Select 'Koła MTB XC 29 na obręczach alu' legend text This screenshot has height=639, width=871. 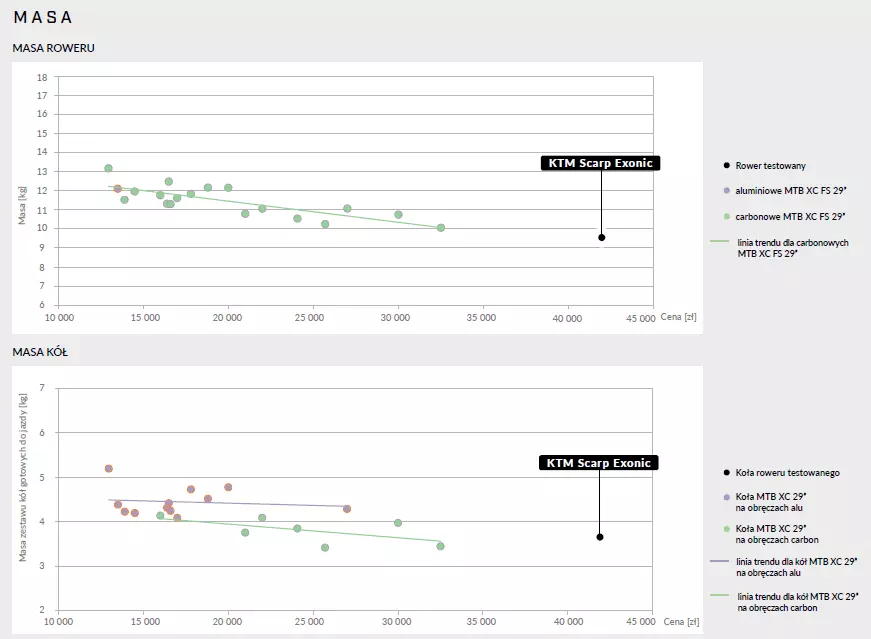(x=771, y=502)
